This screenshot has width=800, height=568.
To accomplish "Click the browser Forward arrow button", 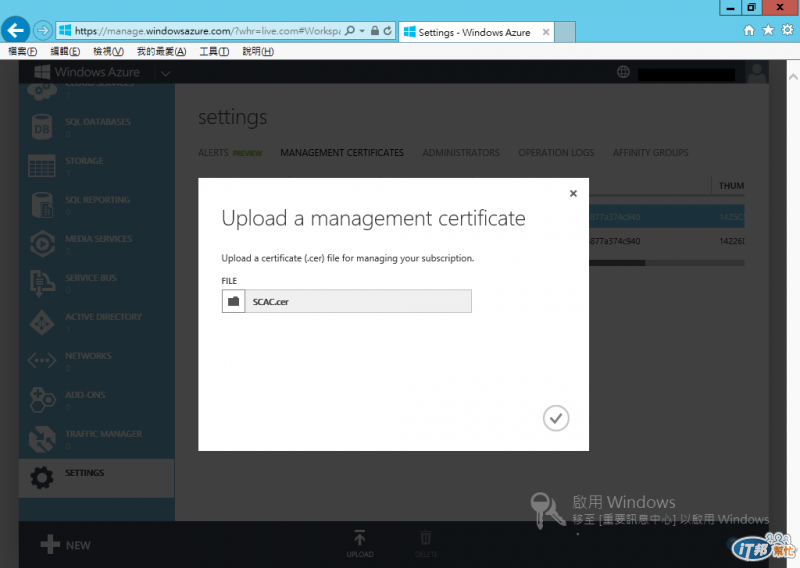I will [43, 31].
